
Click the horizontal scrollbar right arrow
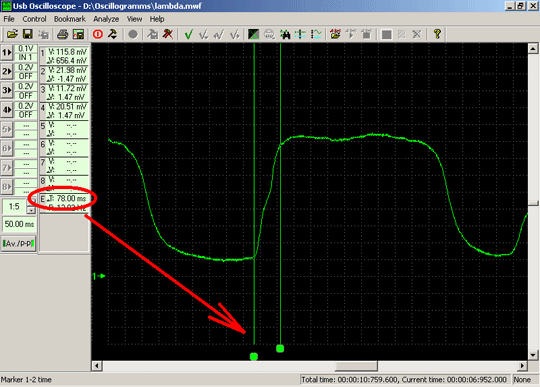pos(522,366)
